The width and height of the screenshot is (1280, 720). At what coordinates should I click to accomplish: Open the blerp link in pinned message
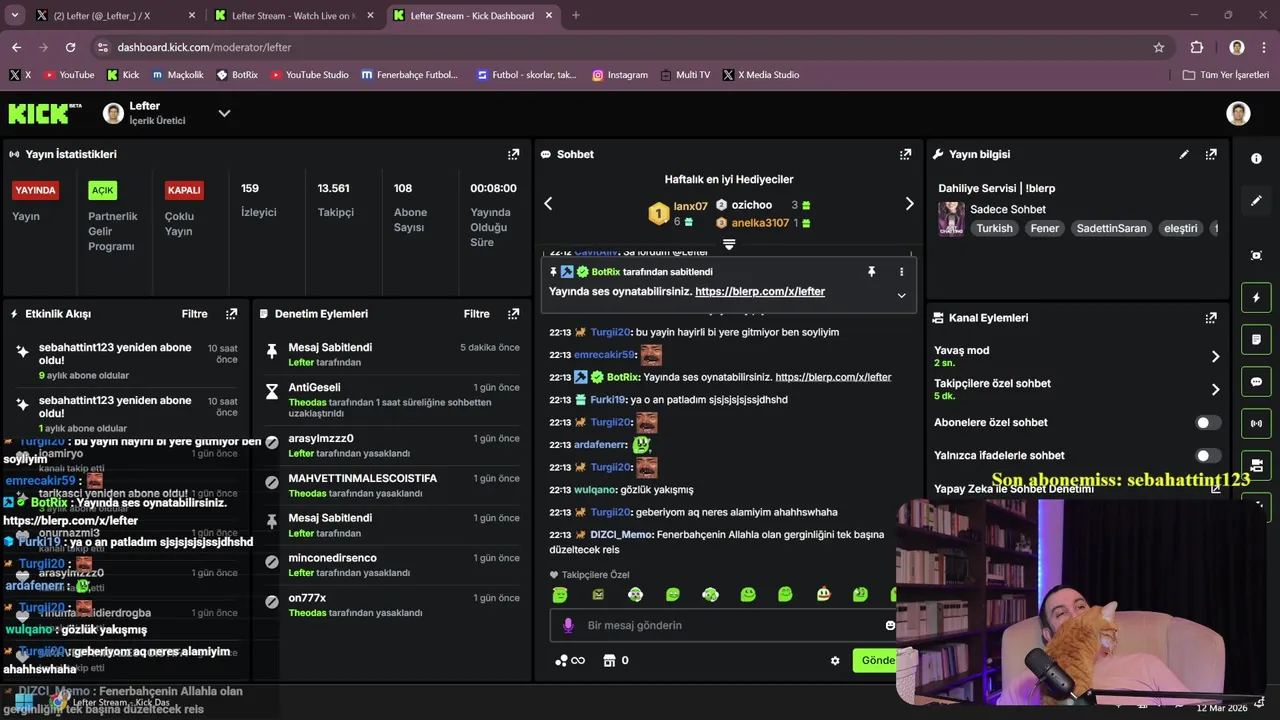760,292
